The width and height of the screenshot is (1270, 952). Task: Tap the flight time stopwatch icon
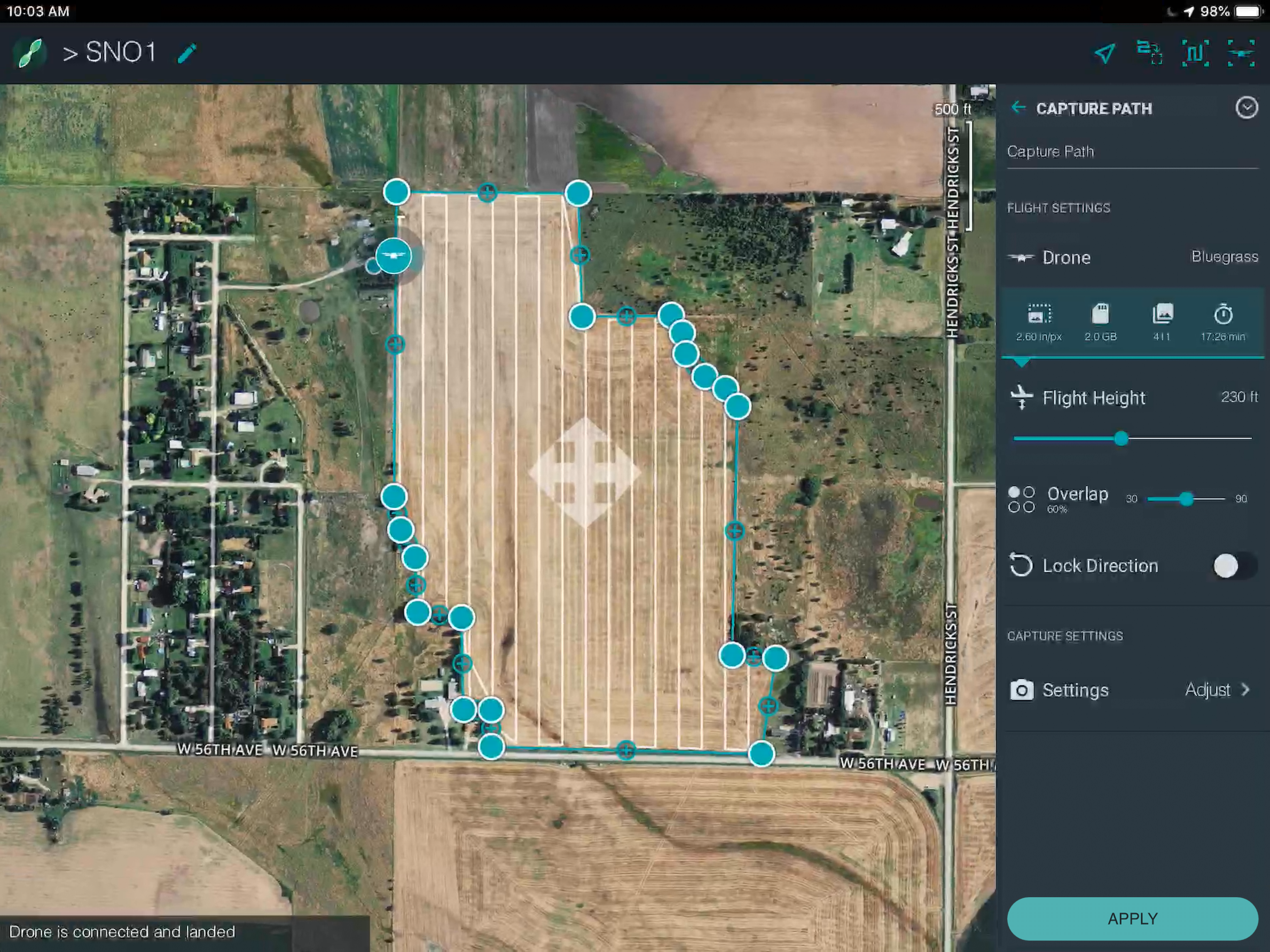click(1223, 315)
